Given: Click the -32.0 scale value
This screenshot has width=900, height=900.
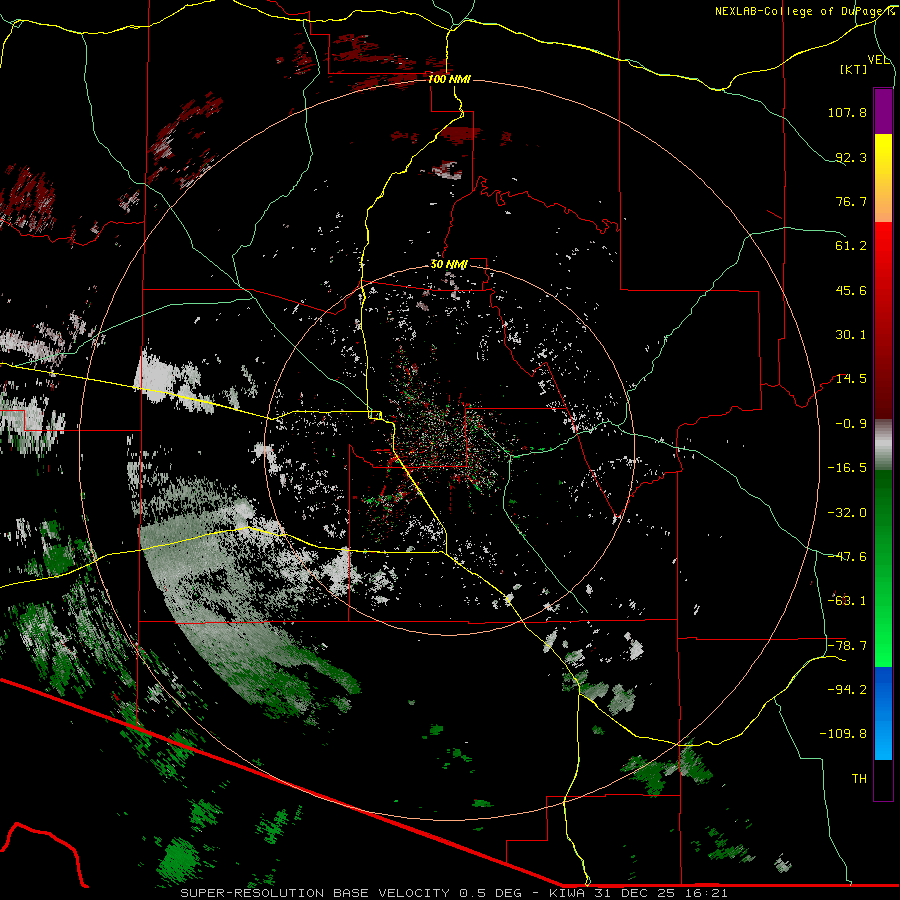Looking at the screenshot, I should [847, 513].
